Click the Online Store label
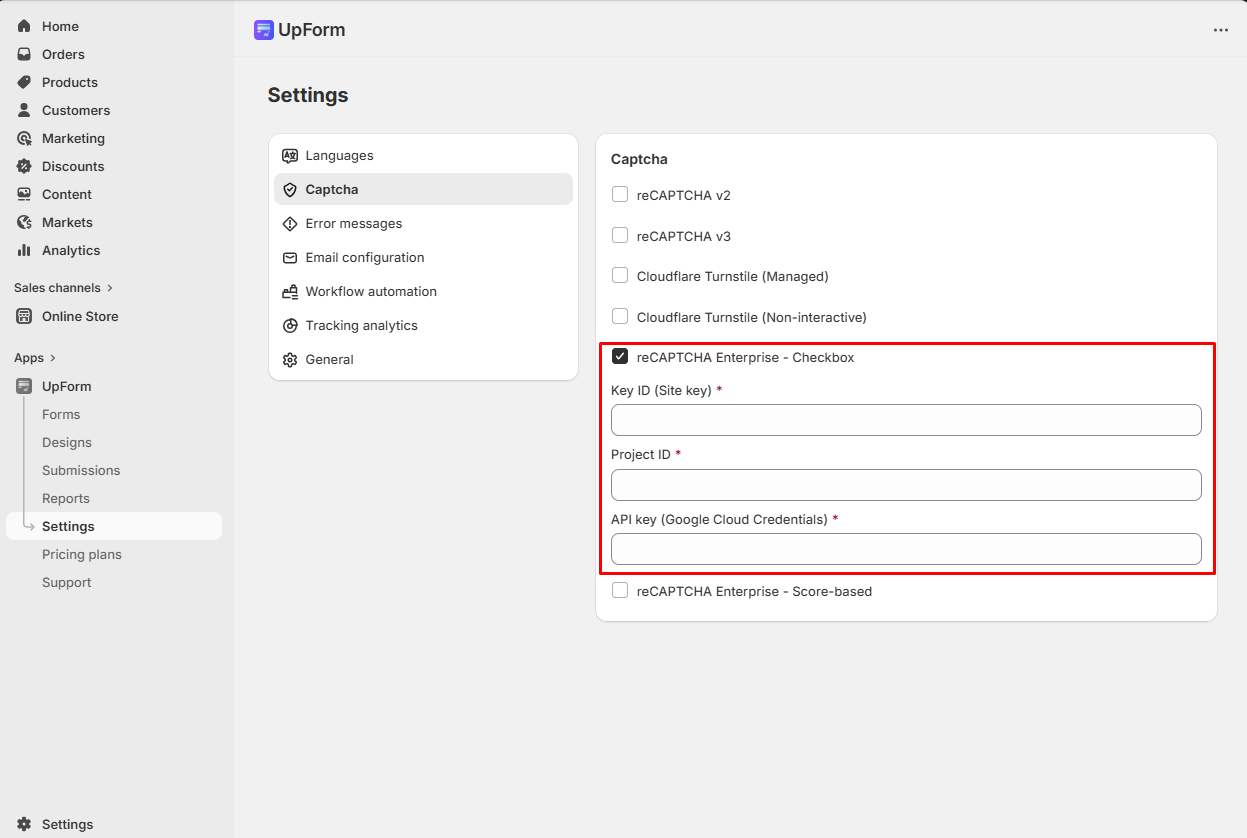This screenshot has height=838, width=1247. point(80,316)
